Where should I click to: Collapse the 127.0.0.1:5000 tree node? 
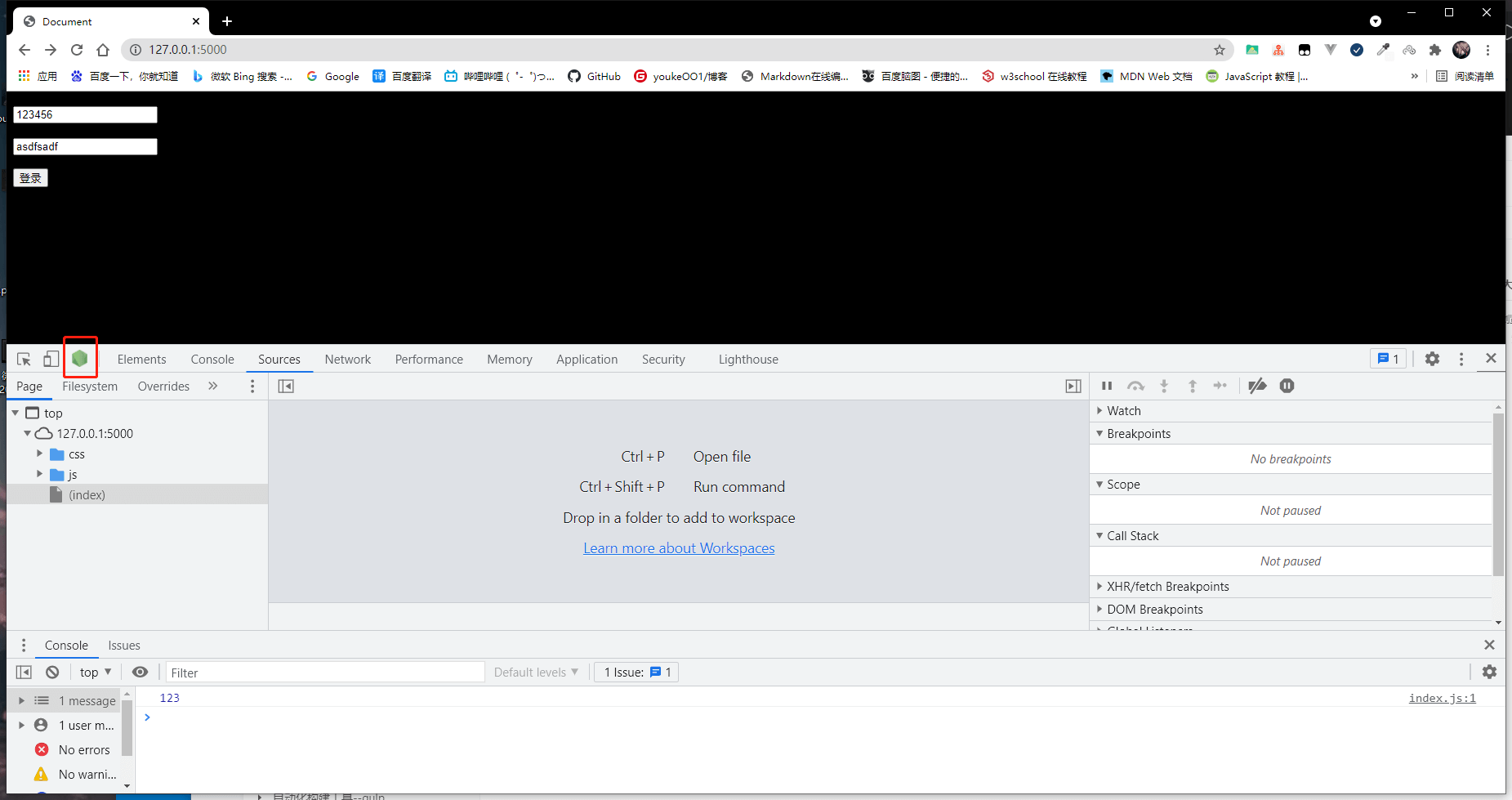click(27, 434)
